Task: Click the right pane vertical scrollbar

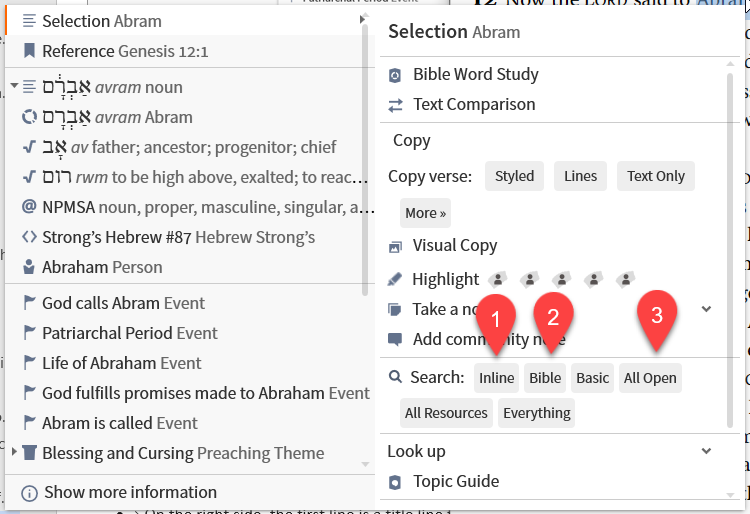Action: coord(730,249)
